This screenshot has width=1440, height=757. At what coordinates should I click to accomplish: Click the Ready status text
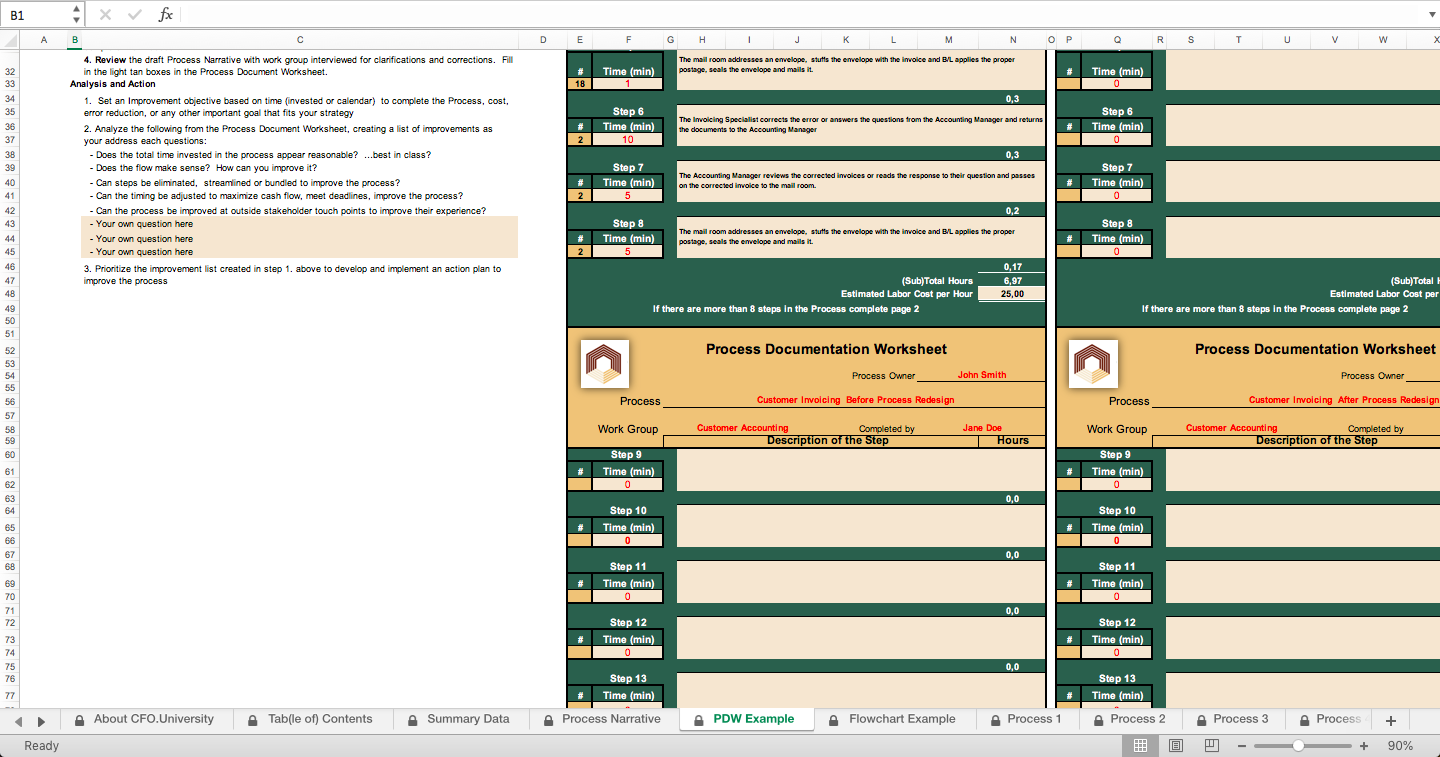click(x=41, y=746)
